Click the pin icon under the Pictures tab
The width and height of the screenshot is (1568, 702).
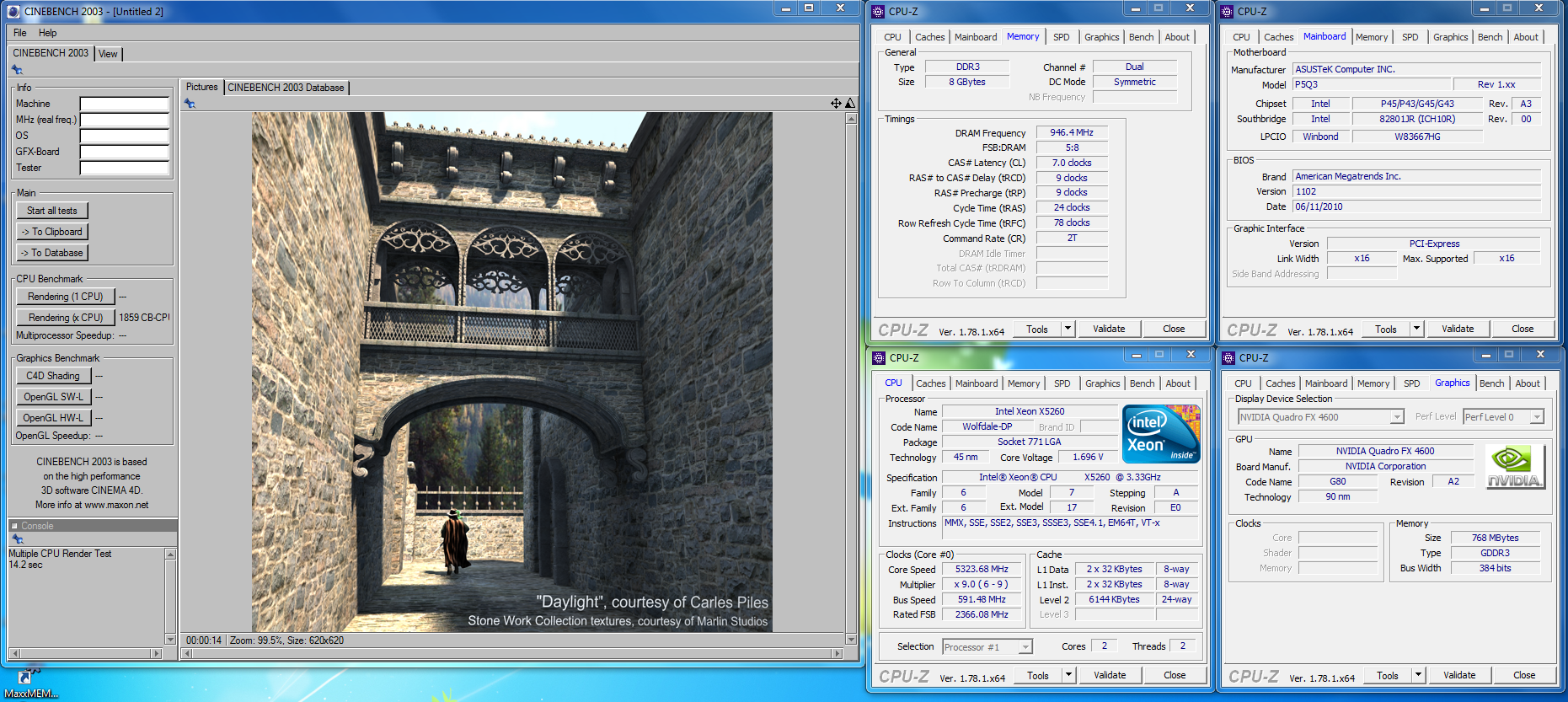coord(190,104)
